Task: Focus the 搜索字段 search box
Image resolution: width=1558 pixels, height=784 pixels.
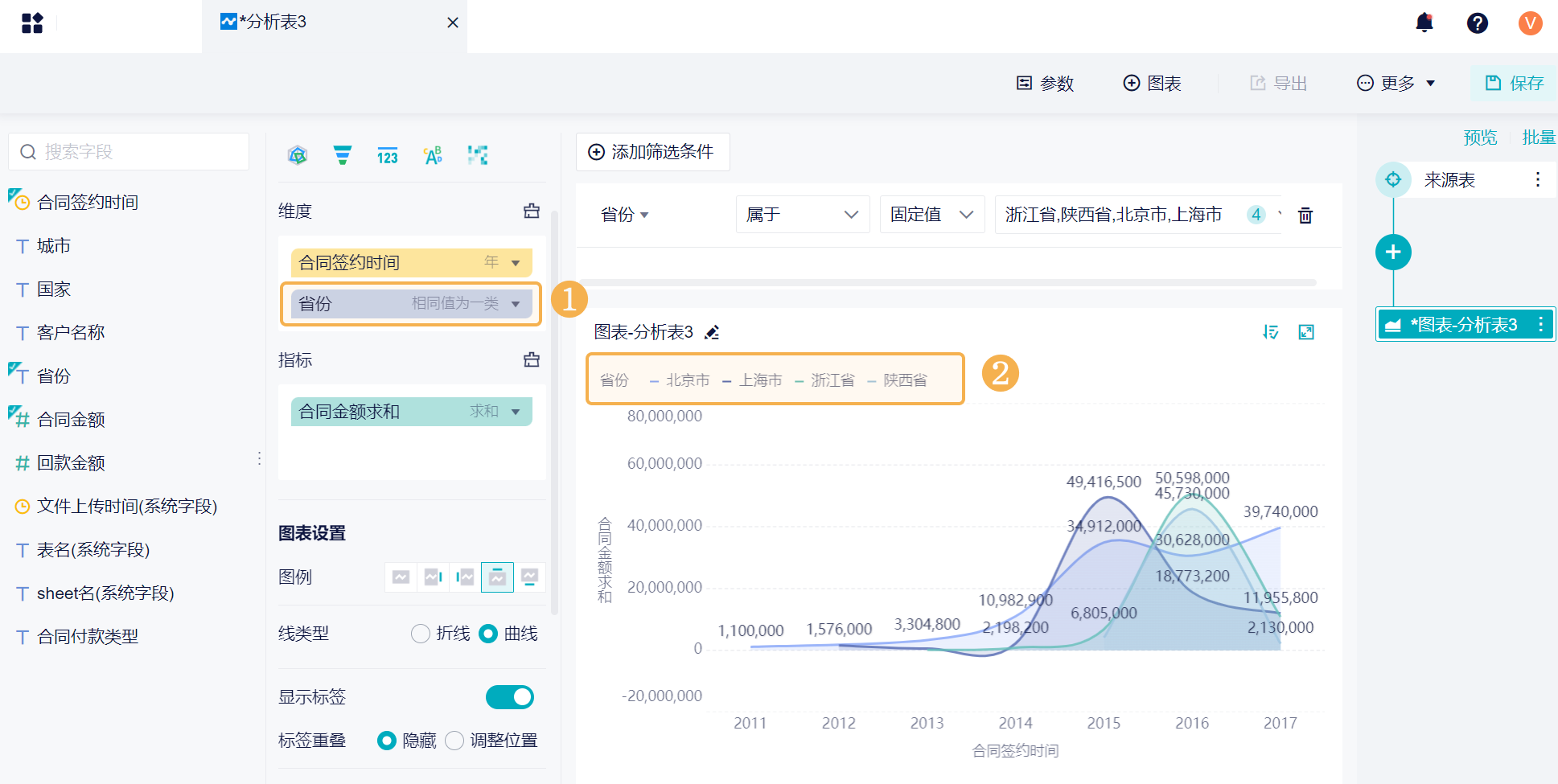Action: point(129,151)
